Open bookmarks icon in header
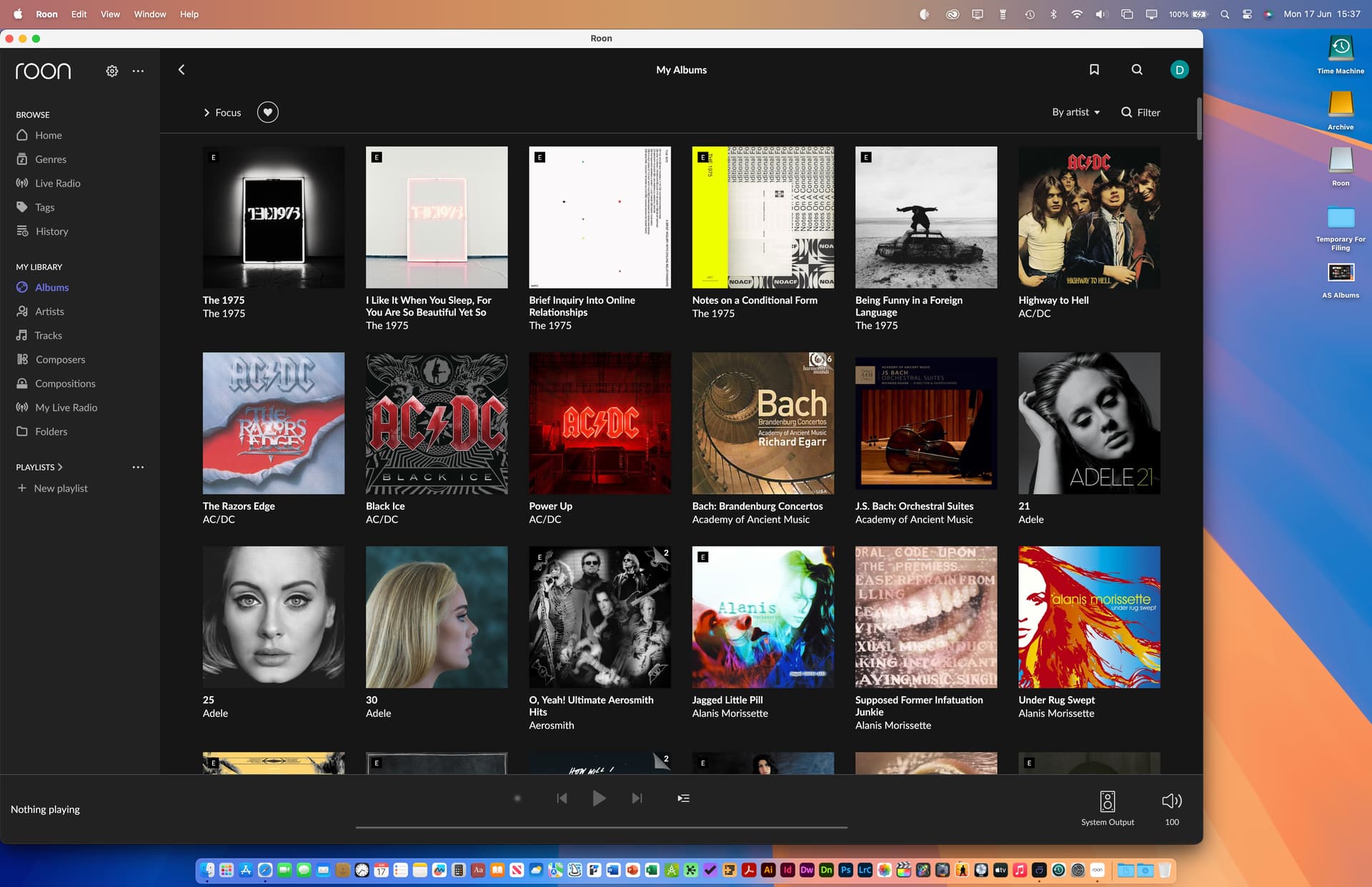The height and width of the screenshot is (887, 1372). [1094, 69]
